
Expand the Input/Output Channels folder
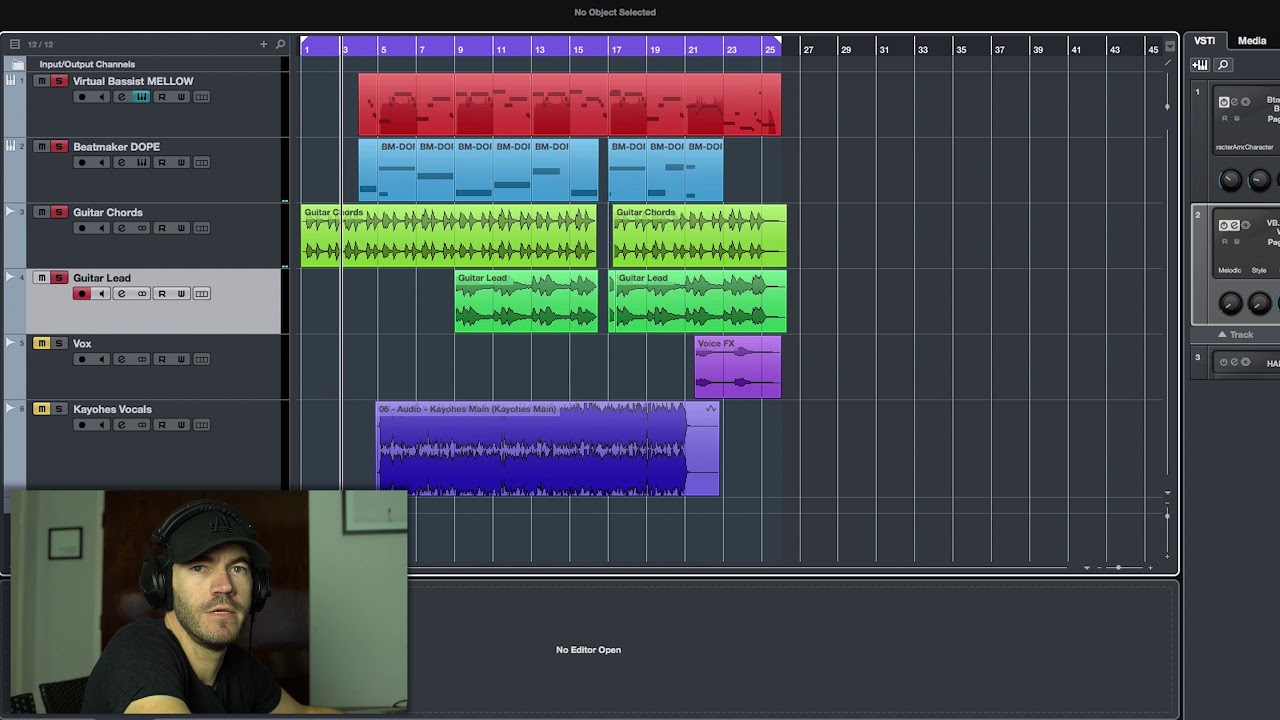[x=17, y=64]
